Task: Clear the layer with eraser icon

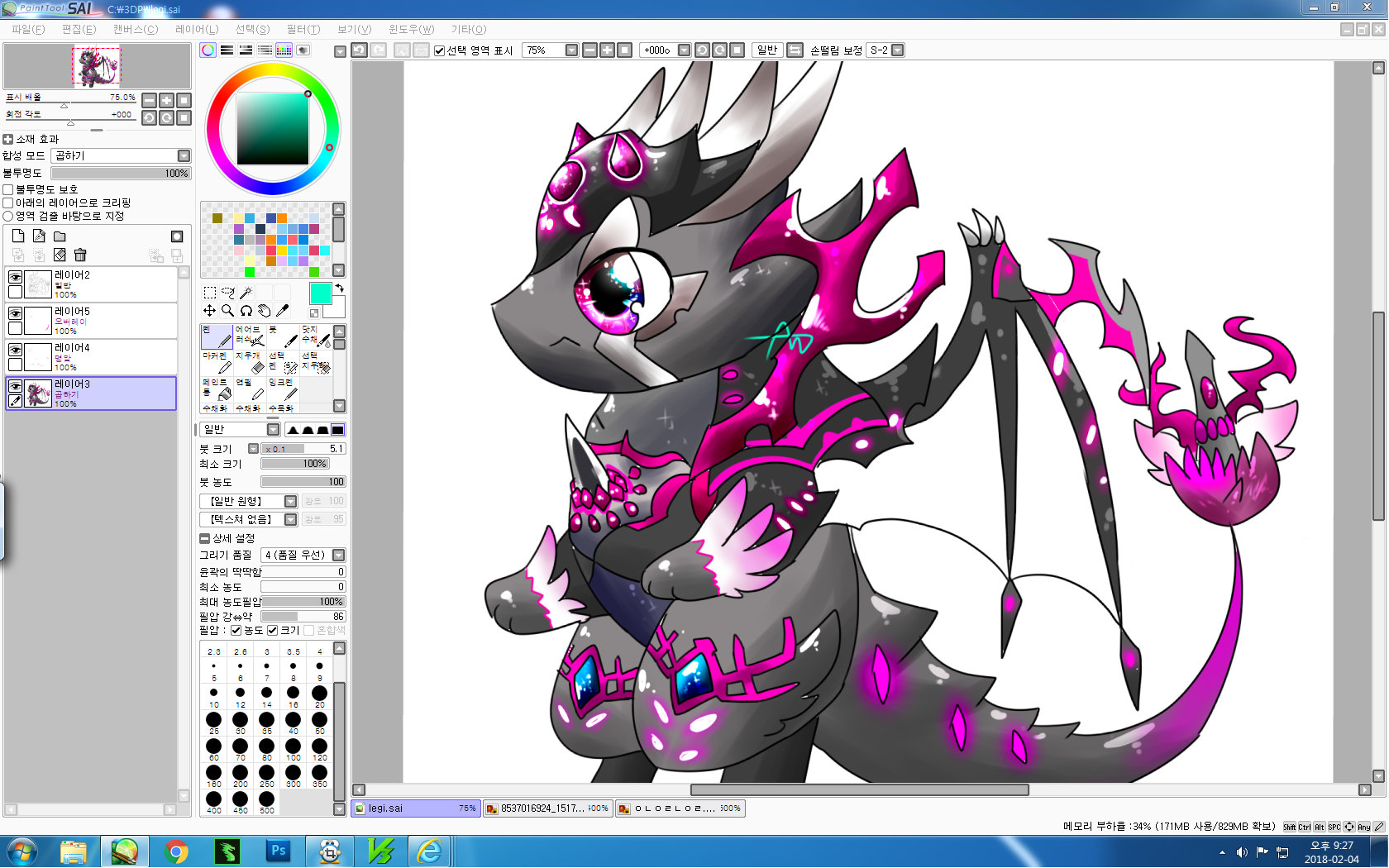Action: 60,255
